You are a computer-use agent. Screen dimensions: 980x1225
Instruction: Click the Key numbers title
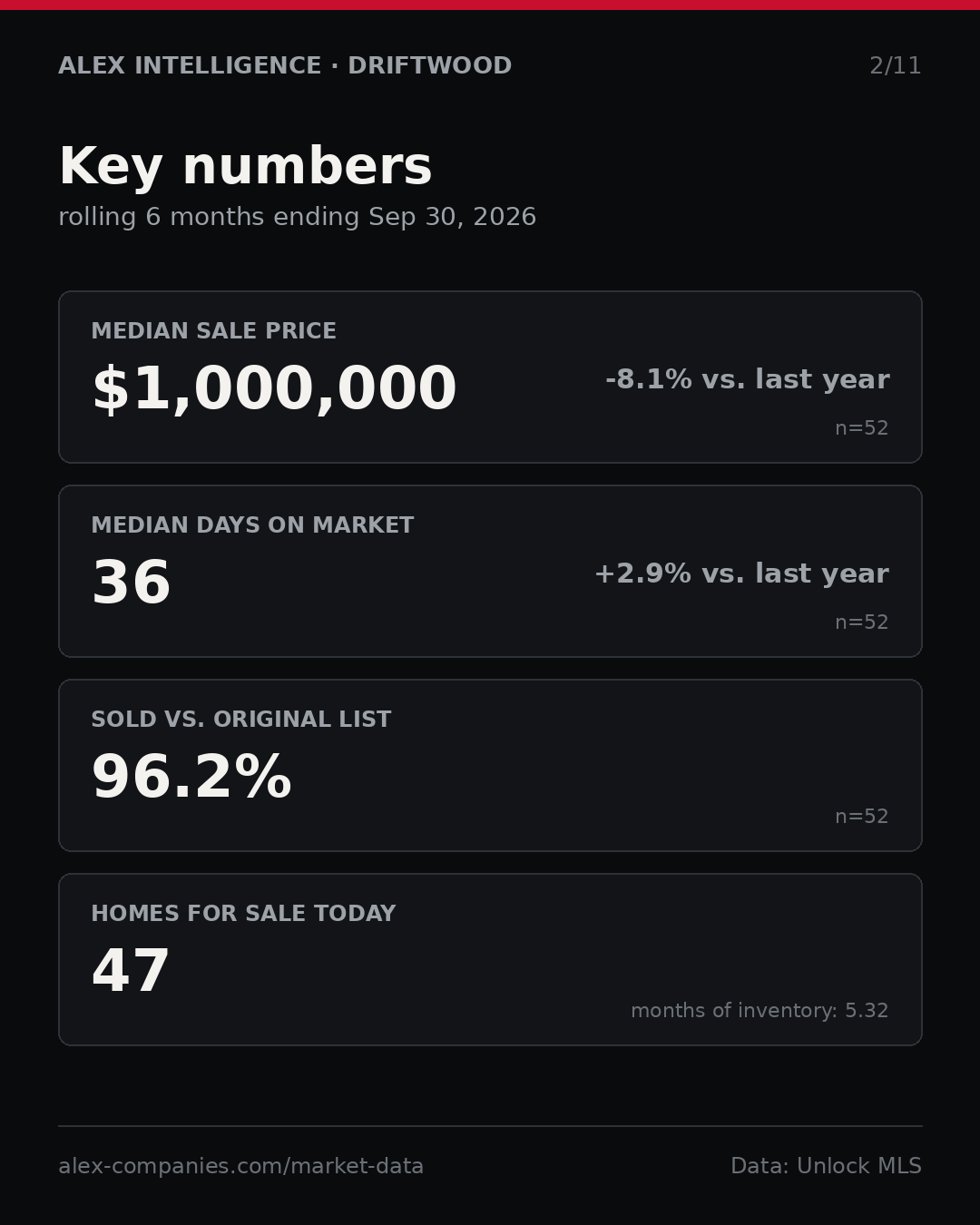coord(245,167)
